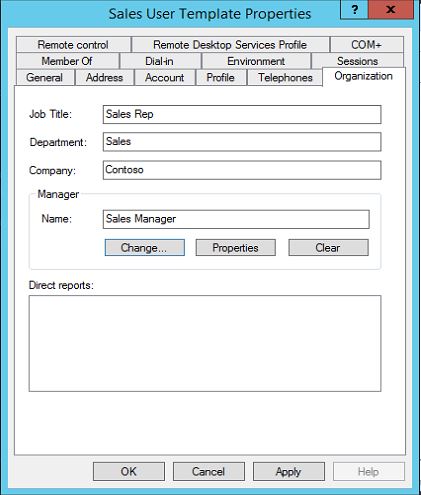This screenshot has width=421, height=495.
Task: Open the manager's Properties button
Action: coord(236,248)
